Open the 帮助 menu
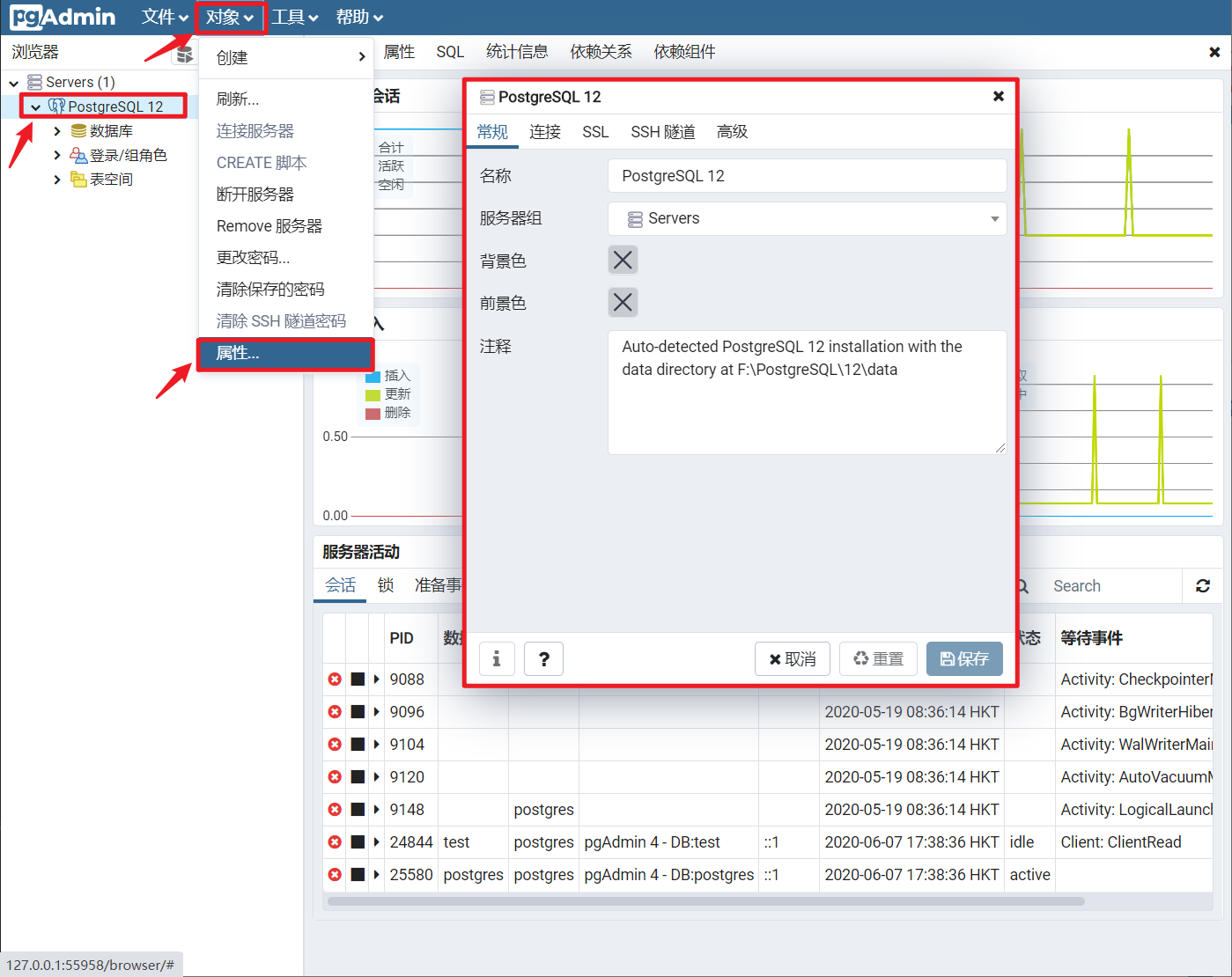 point(358,17)
